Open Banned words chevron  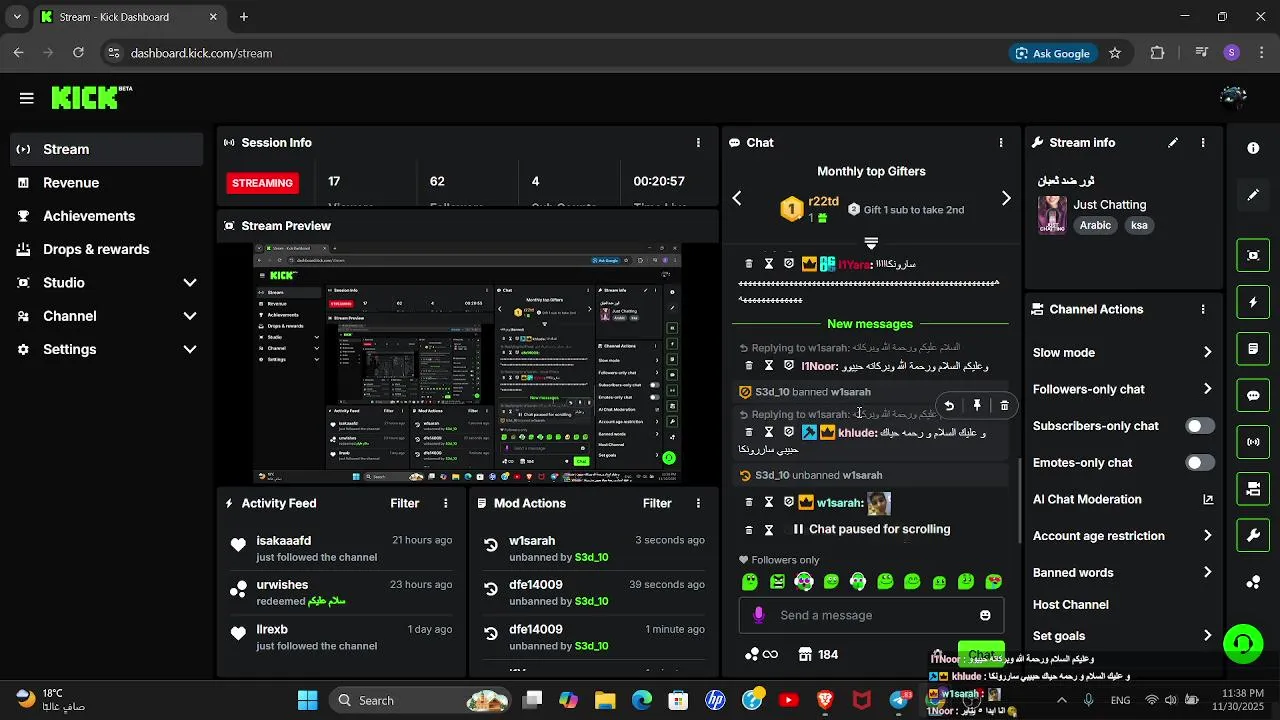(1207, 573)
